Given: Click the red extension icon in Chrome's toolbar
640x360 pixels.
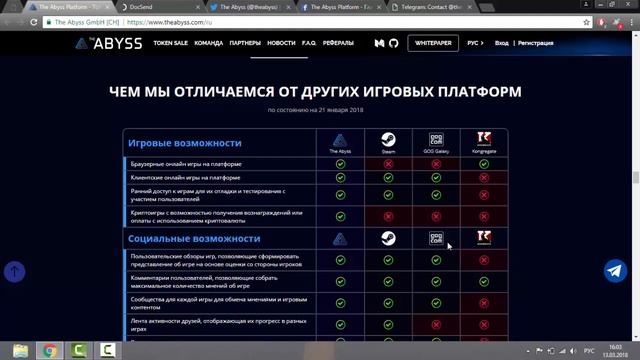Looking at the screenshot, I should (x=601, y=22).
